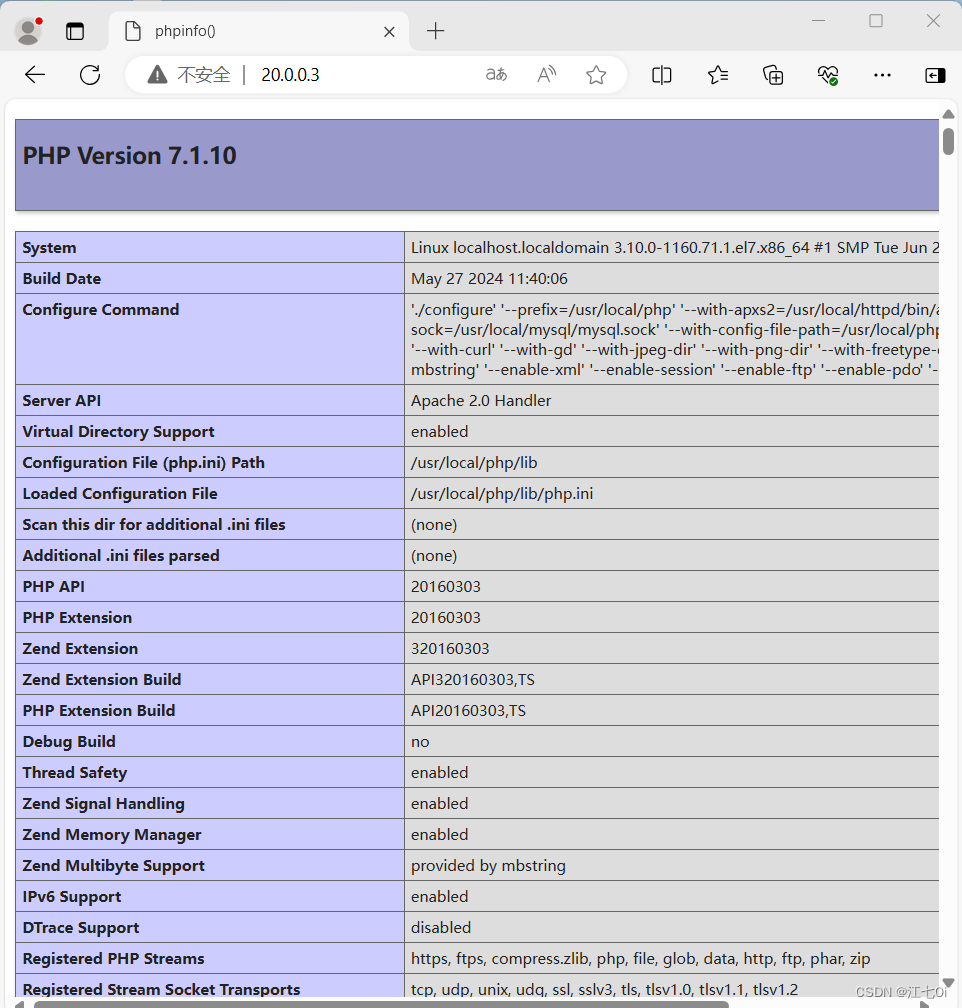This screenshot has width=962, height=1008.
Task: Open the tab actions menu icon
Action: point(75,31)
